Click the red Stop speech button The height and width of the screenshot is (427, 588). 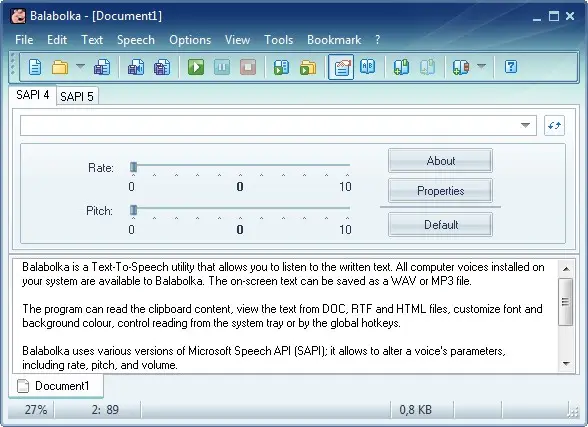(x=248, y=67)
